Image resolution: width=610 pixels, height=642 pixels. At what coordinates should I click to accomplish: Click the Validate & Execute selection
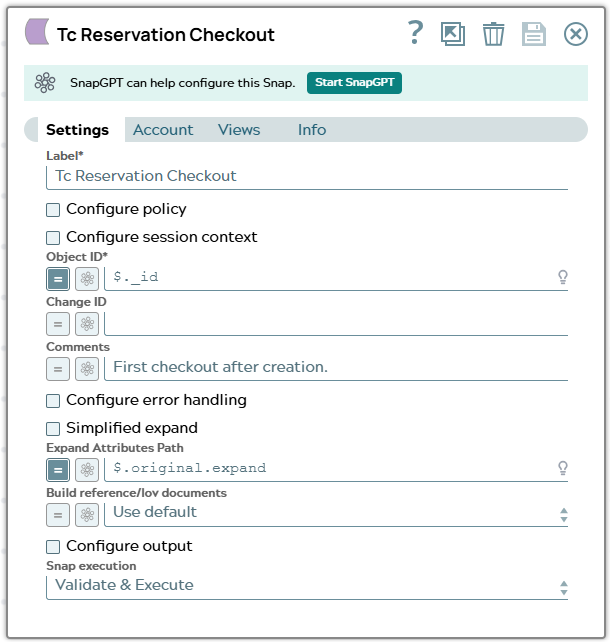coord(307,587)
